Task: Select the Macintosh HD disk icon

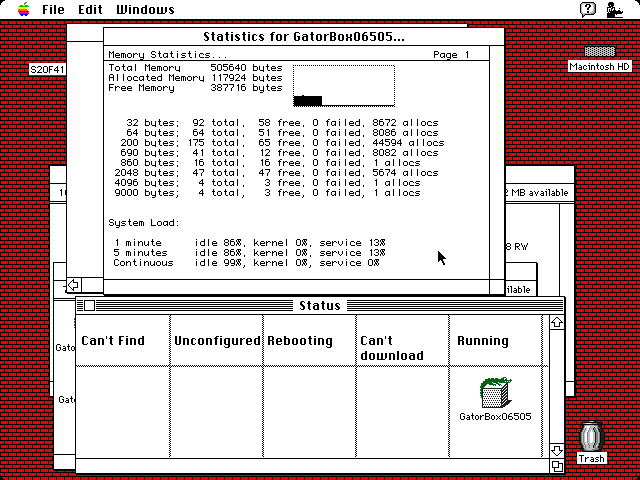Action: tap(600, 52)
